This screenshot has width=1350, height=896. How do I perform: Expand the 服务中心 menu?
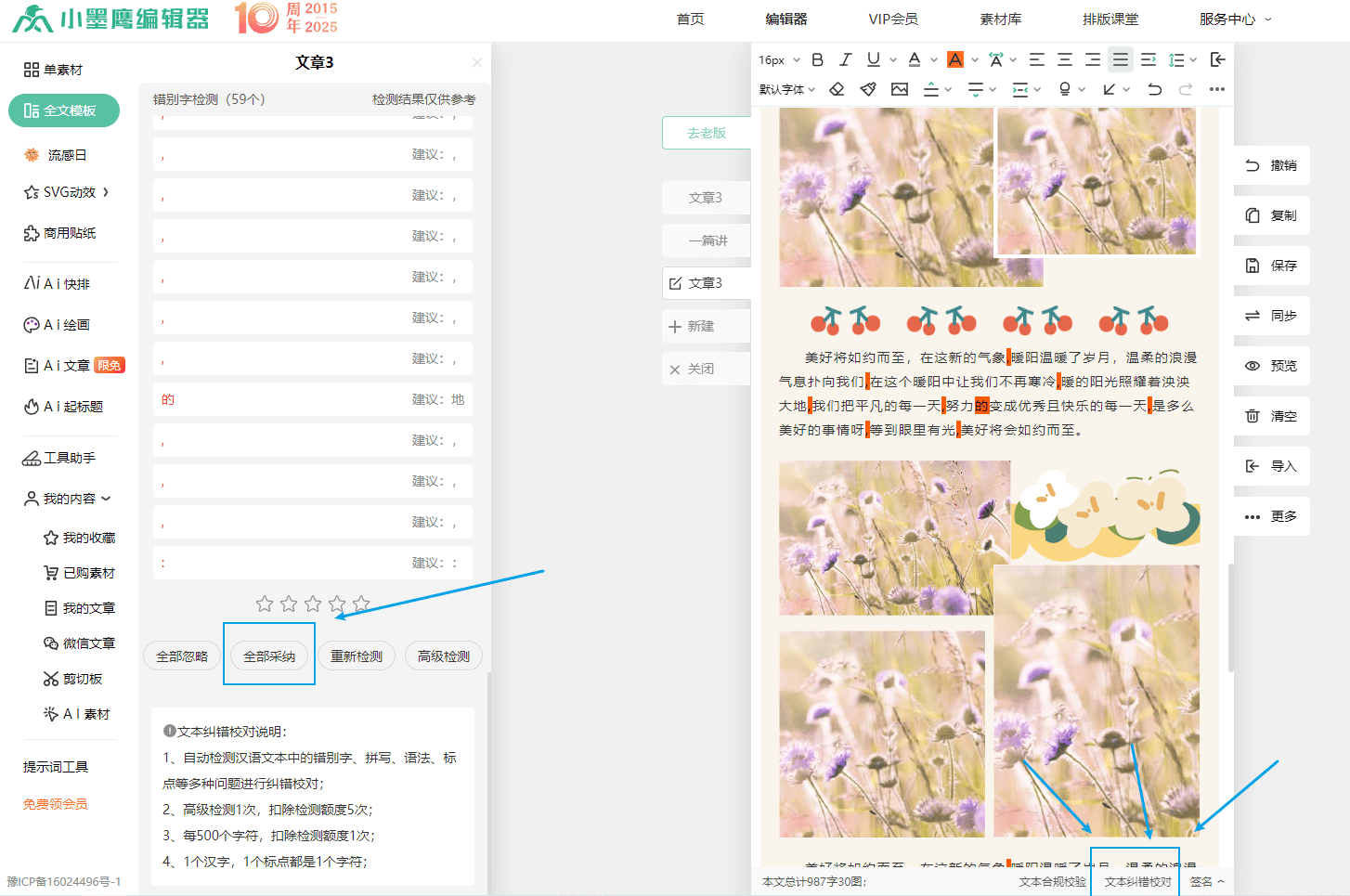(1234, 19)
